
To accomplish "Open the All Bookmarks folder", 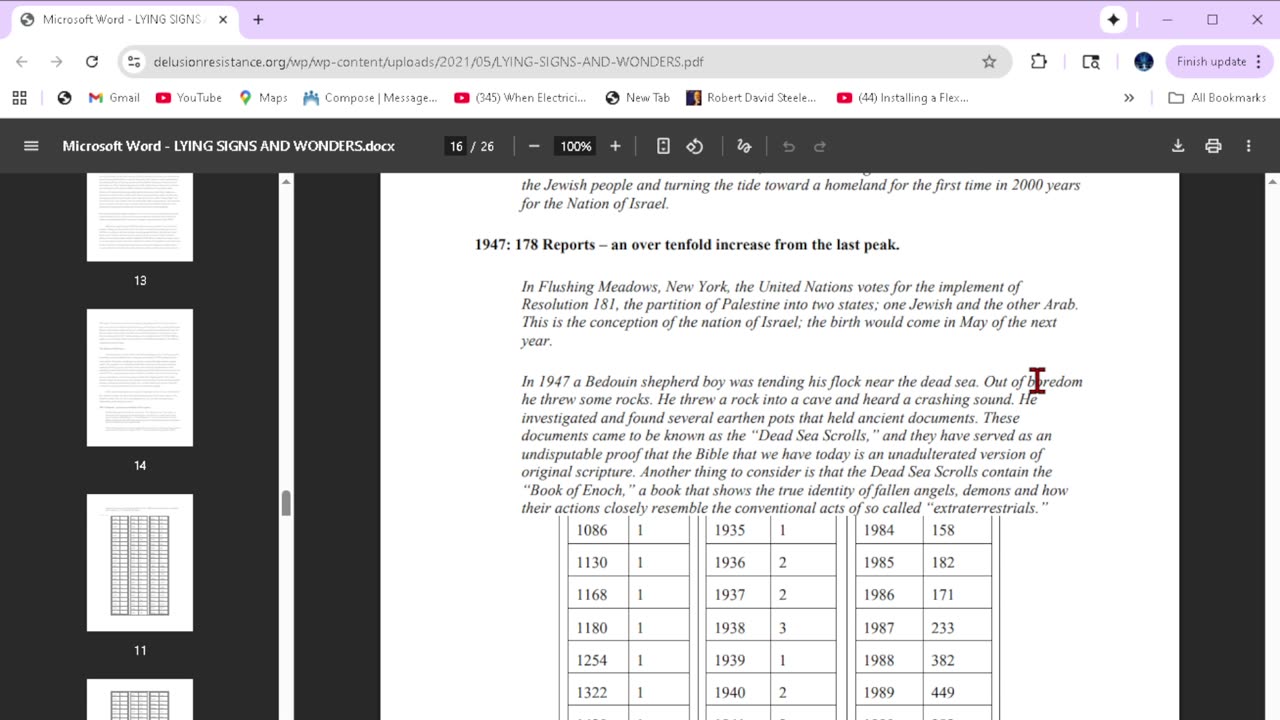I will (1217, 97).
